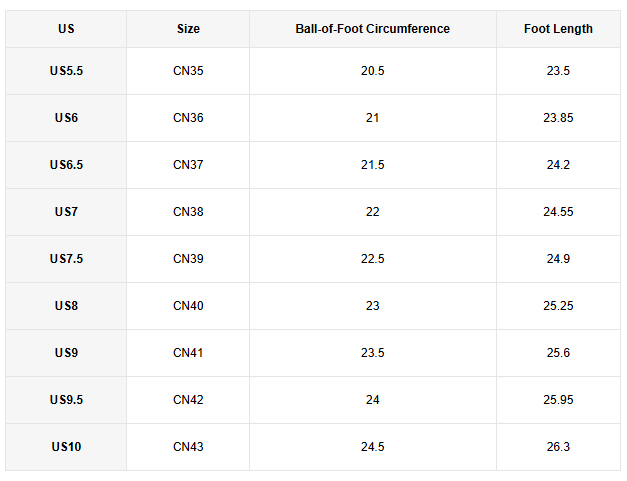627x481 pixels.
Task: Click the US column header
Action: coord(66,29)
